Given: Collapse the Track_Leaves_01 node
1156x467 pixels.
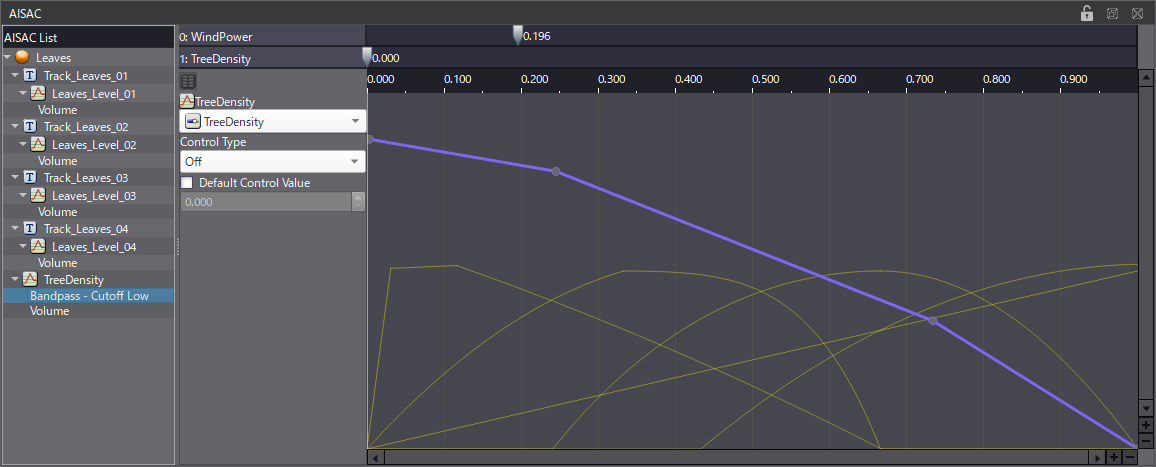Looking at the screenshot, I should (x=15, y=75).
